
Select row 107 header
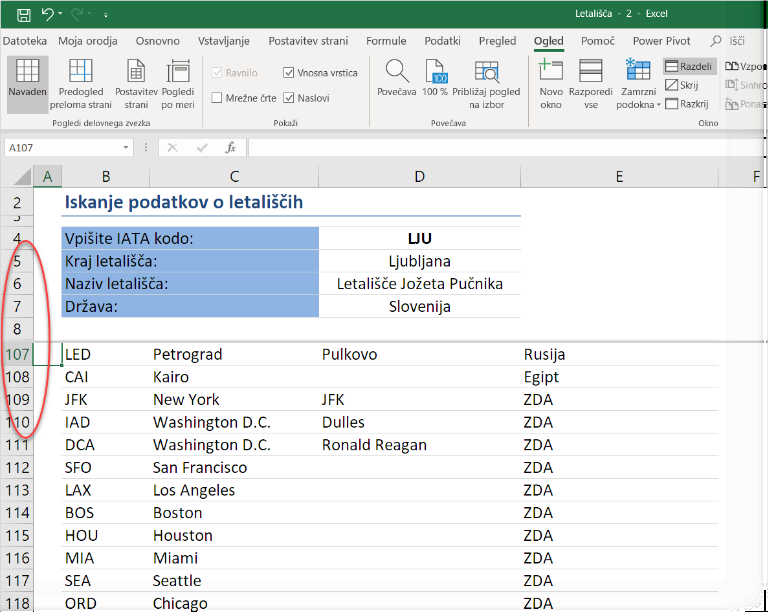pos(17,354)
